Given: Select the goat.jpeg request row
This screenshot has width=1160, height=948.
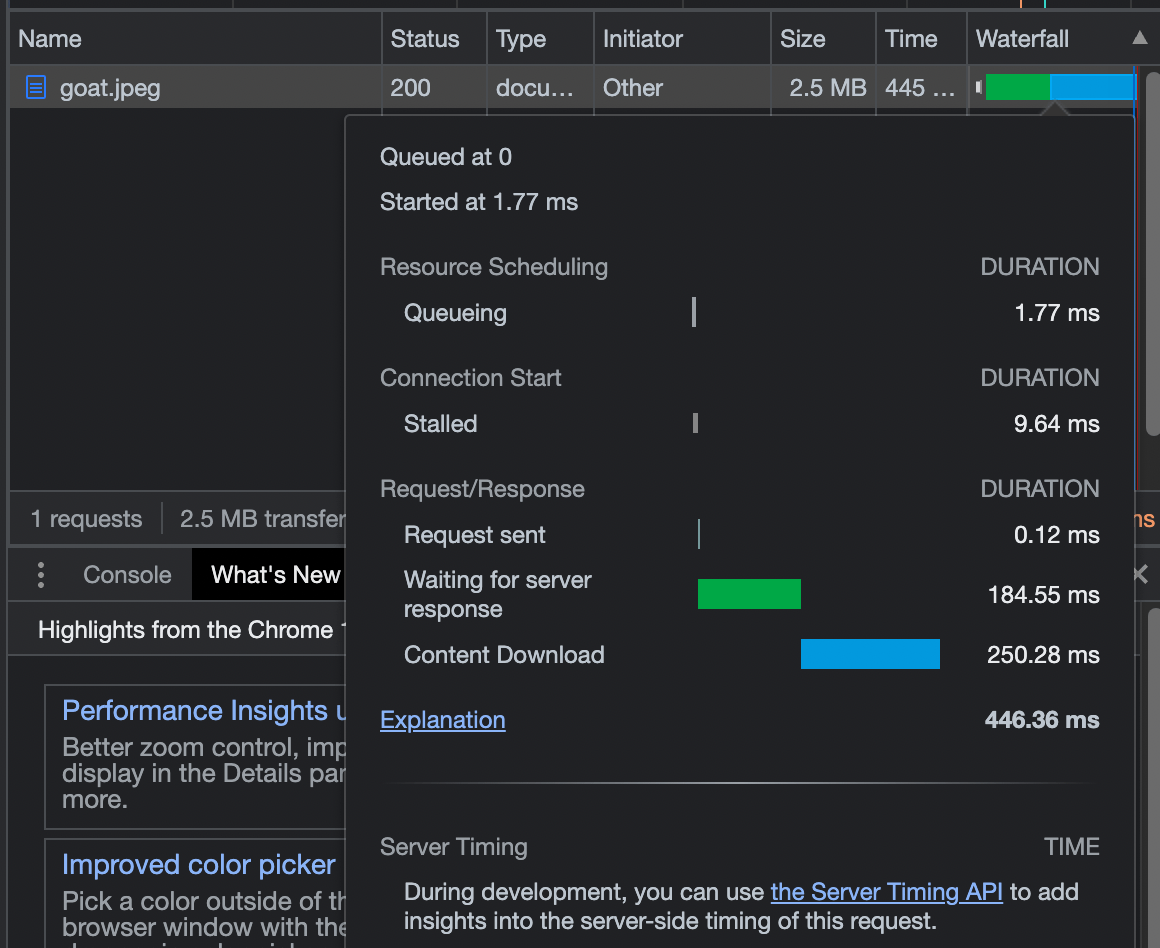Looking at the screenshot, I should coord(571,87).
